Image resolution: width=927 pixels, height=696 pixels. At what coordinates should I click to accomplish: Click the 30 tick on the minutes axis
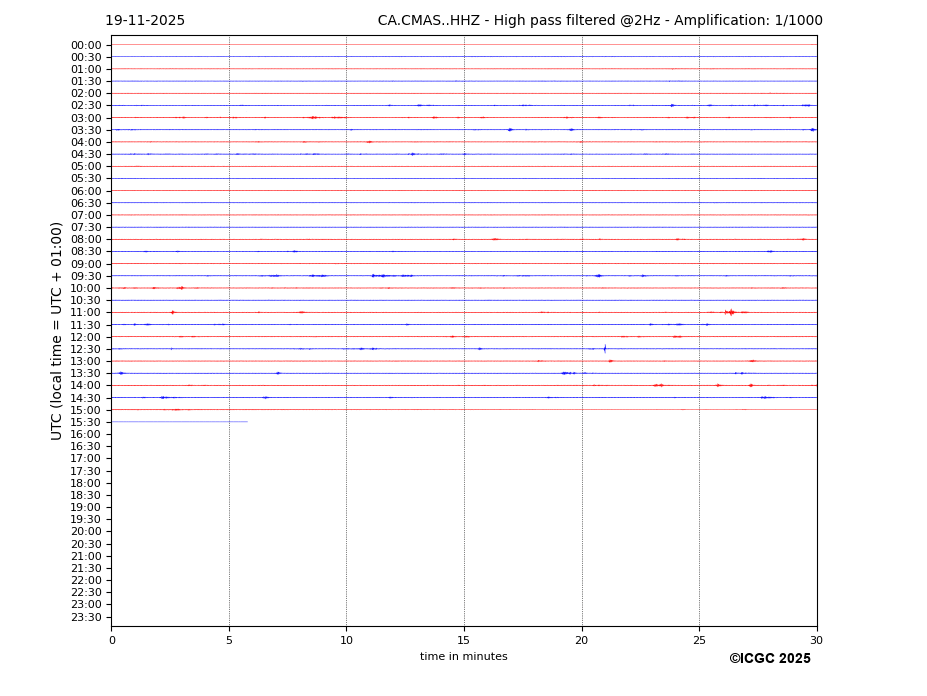click(816, 641)
